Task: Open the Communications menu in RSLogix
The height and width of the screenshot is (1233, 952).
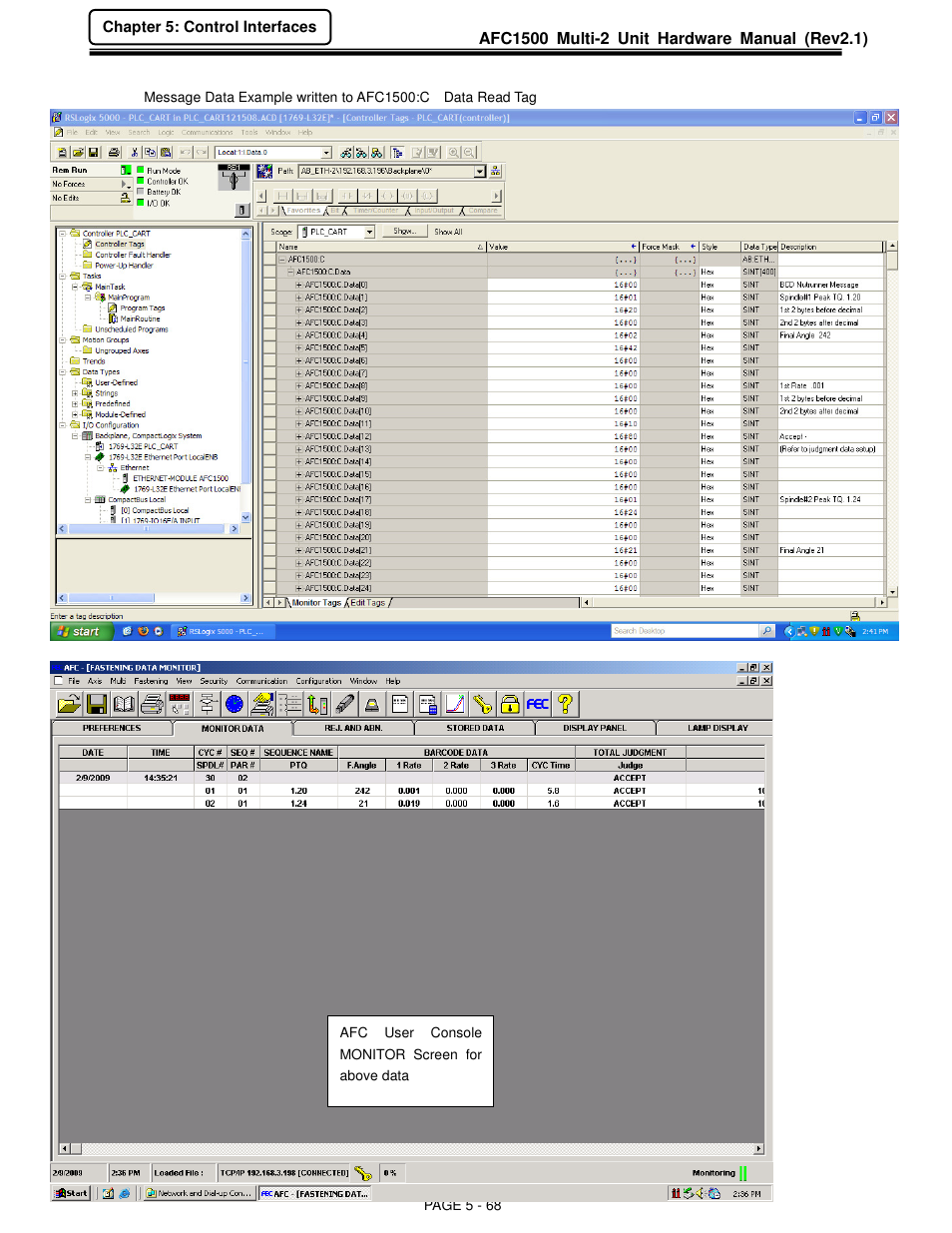Action: [207, 132]
